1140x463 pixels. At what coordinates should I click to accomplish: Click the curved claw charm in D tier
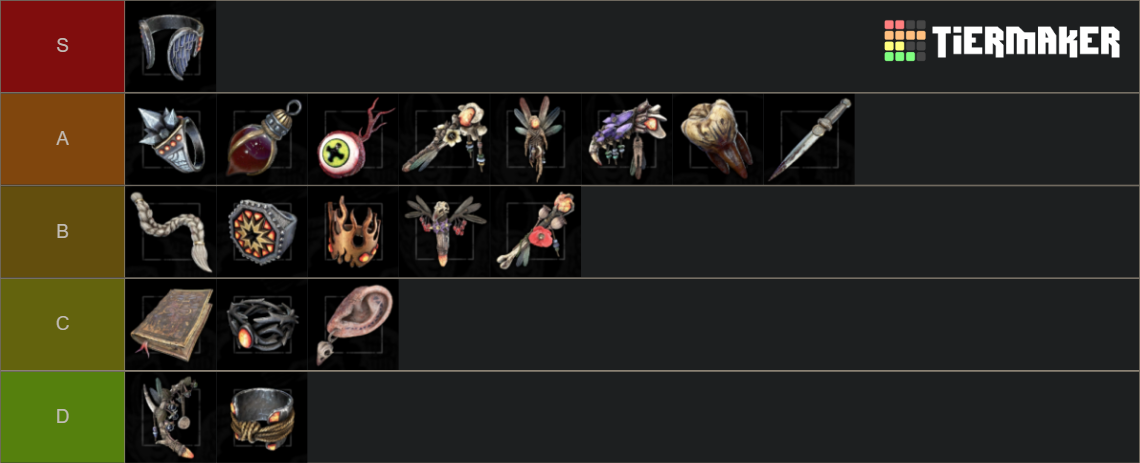(171, 417)
